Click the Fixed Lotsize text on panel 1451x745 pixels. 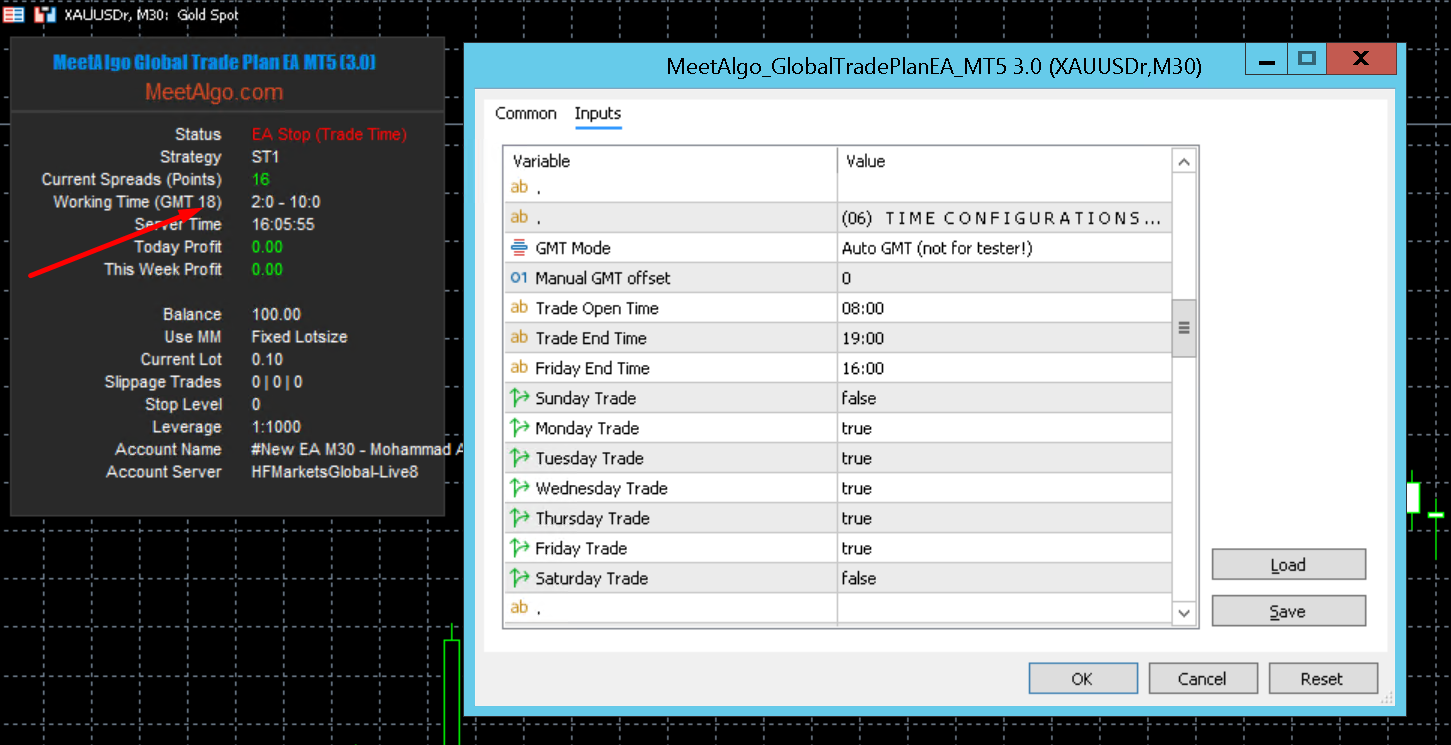pos(299,337)
